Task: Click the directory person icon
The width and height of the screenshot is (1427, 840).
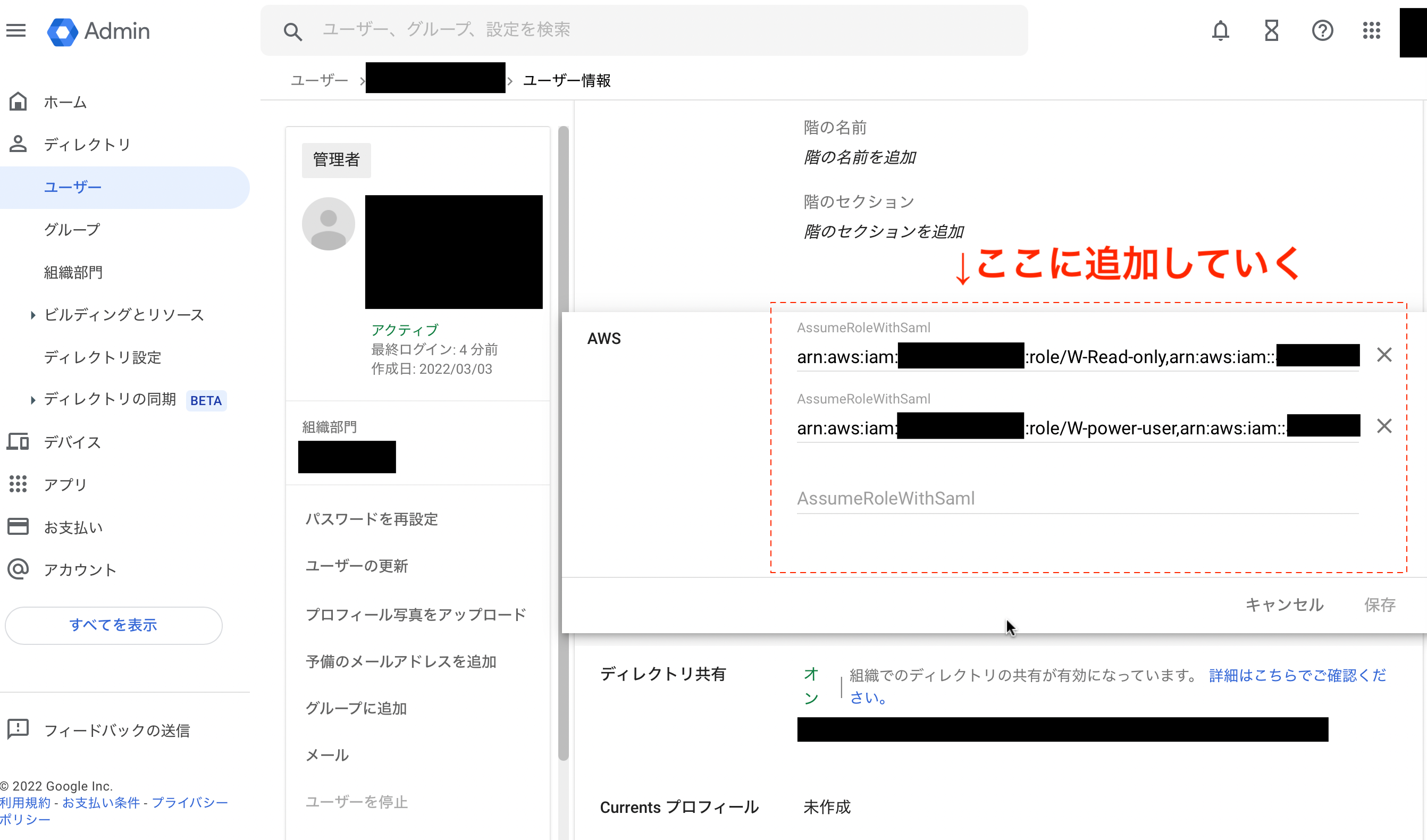Action: tap(18, 144)
